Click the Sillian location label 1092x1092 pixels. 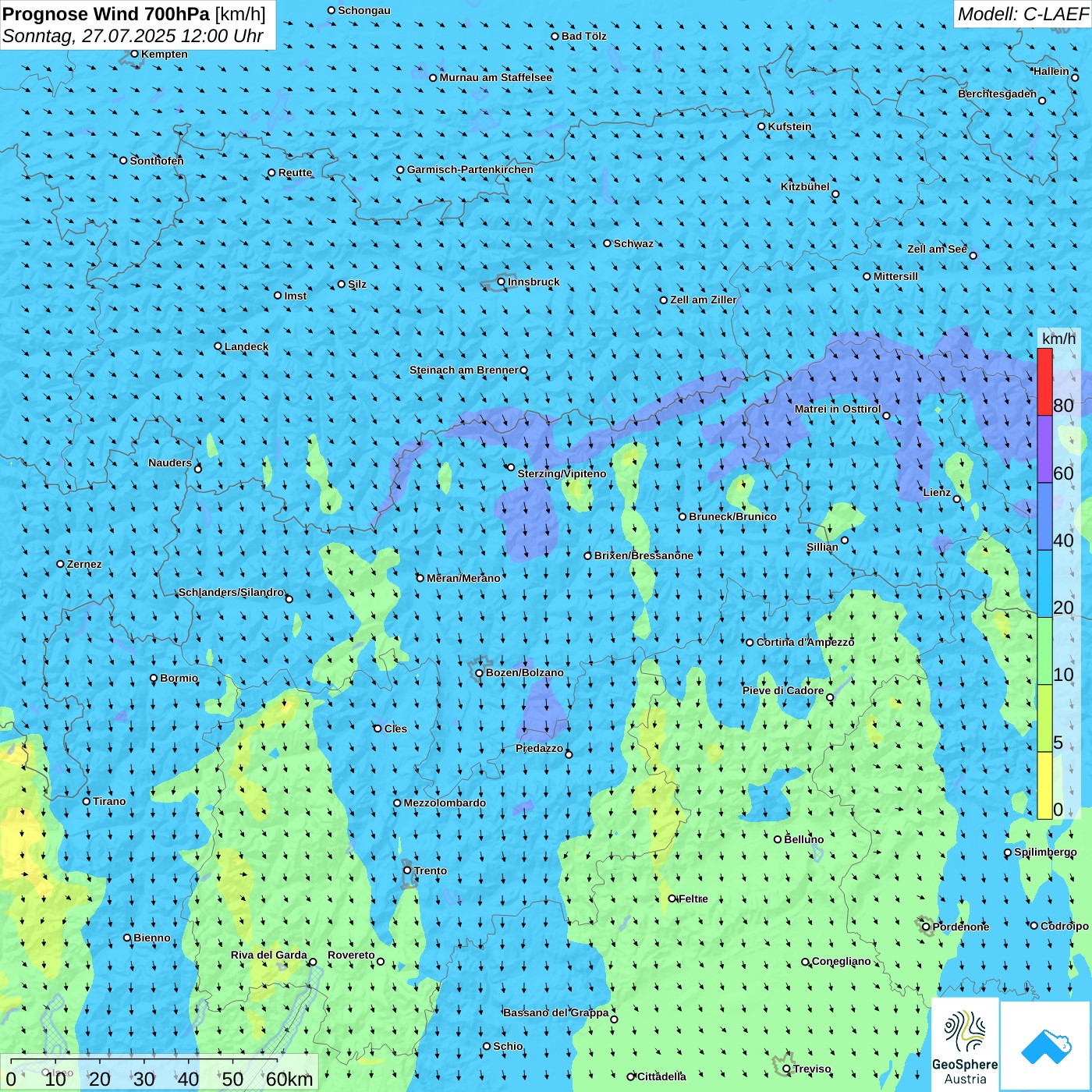click(822, 547)
